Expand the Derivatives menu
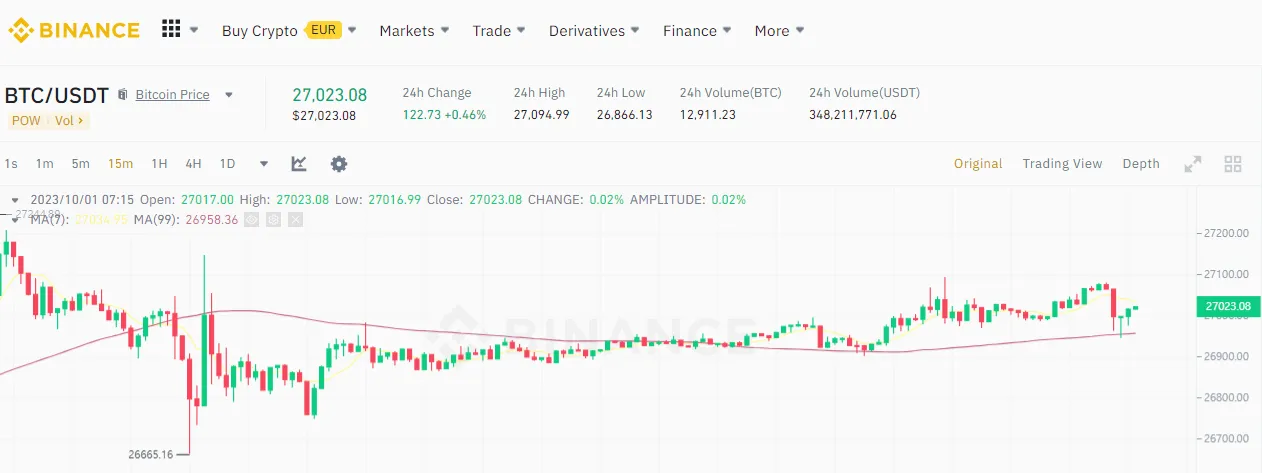Screen dimensions: 1262x473 (594, 31)
